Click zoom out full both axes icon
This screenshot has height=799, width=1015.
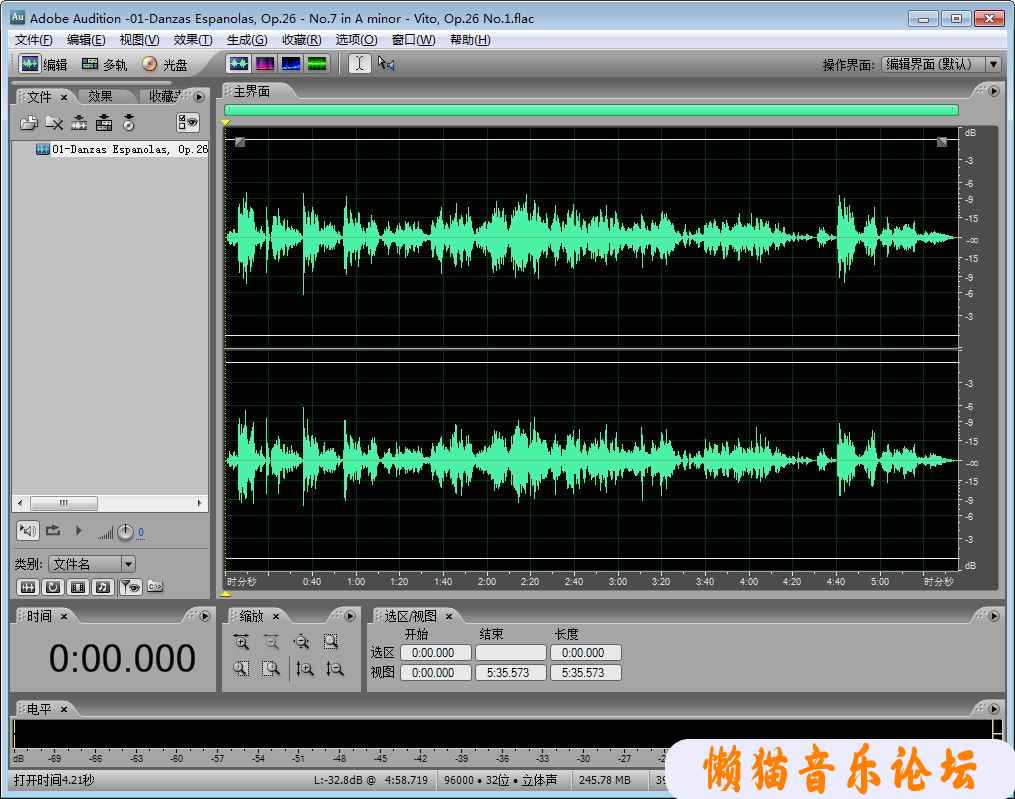(302, 642)
